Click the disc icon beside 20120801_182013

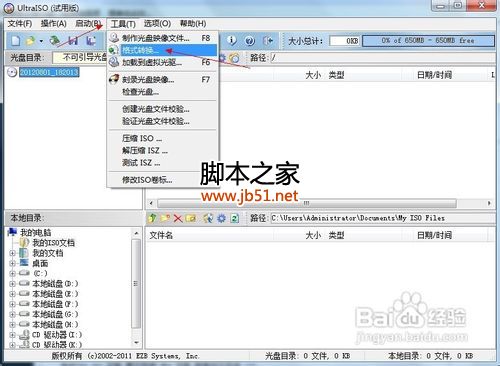tap(12, 72)
